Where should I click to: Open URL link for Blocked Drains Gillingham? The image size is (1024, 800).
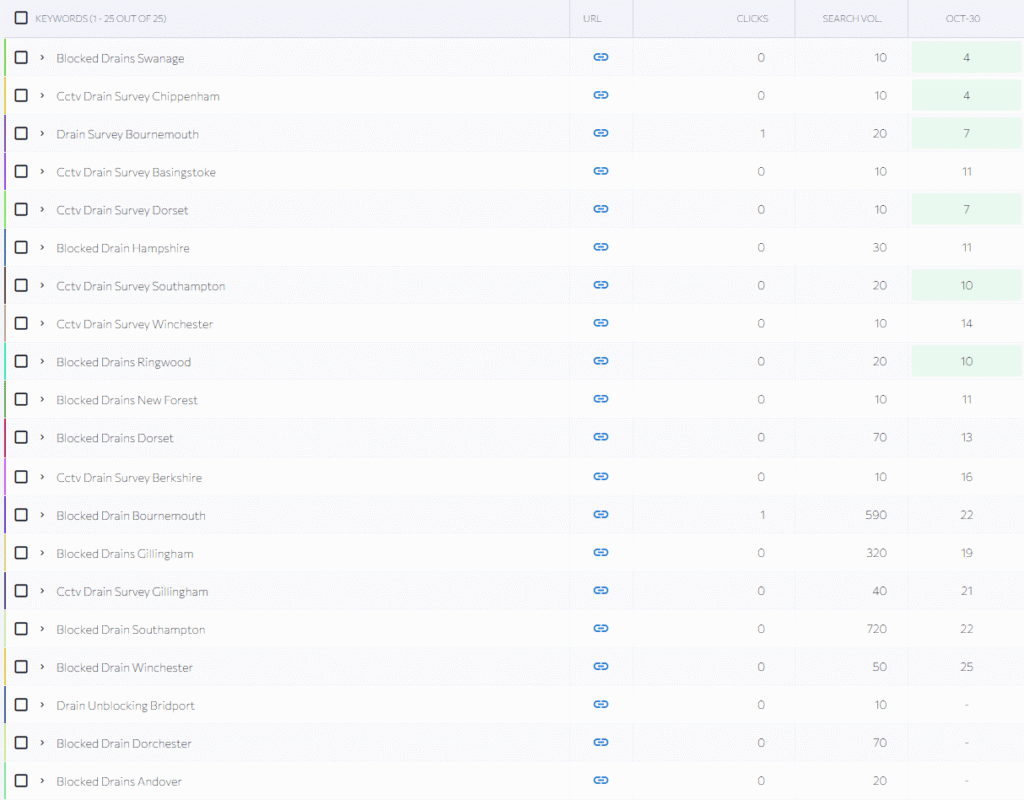pos(601,552)
